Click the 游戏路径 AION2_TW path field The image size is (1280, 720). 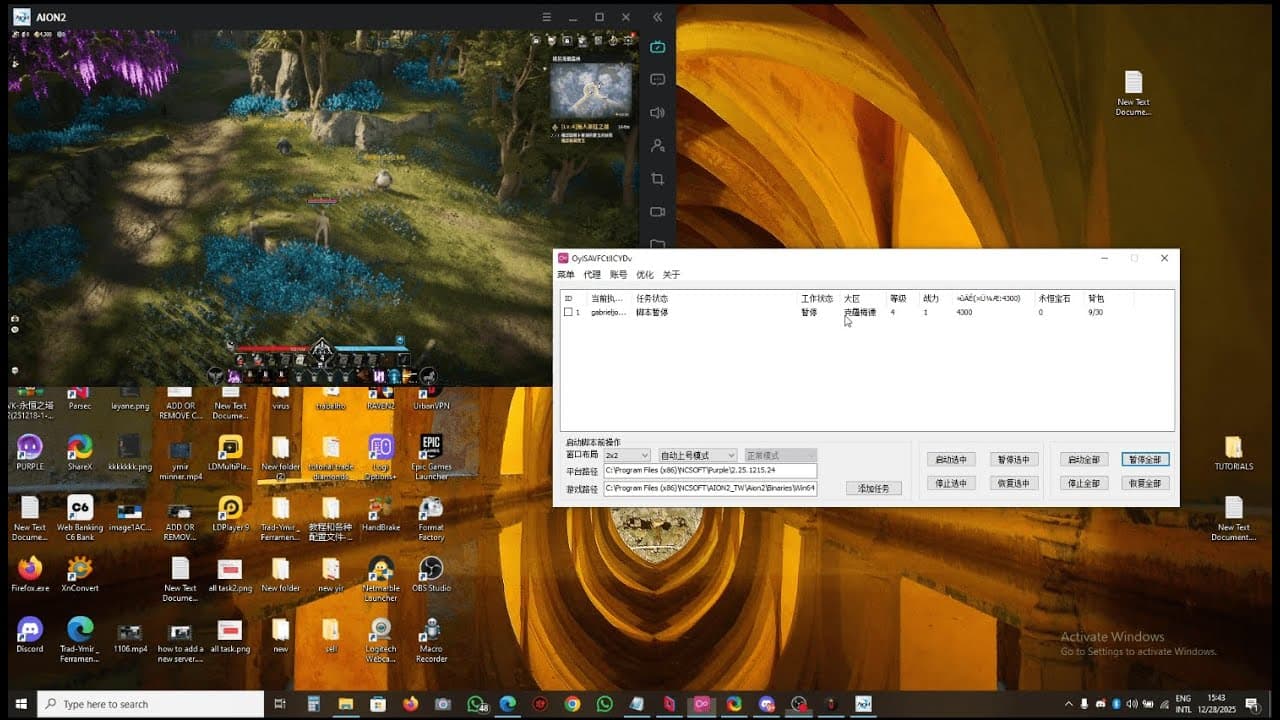(x=710, y=488)
